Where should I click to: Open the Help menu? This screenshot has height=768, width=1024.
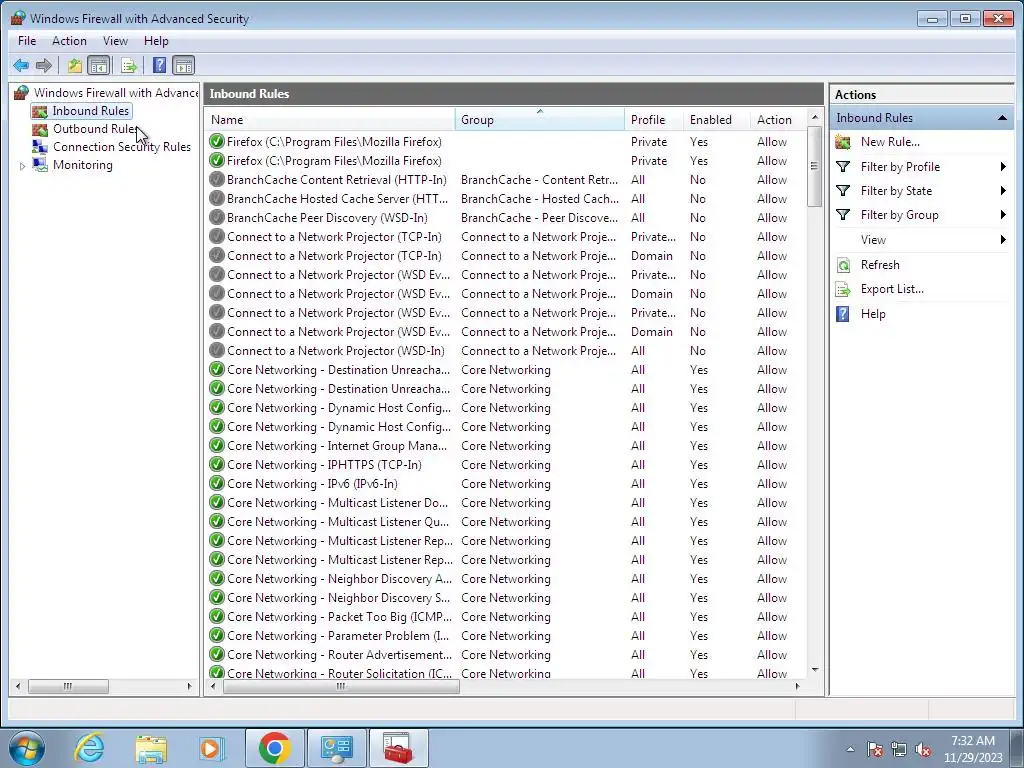pyautogui.click(x=156, y=40)
